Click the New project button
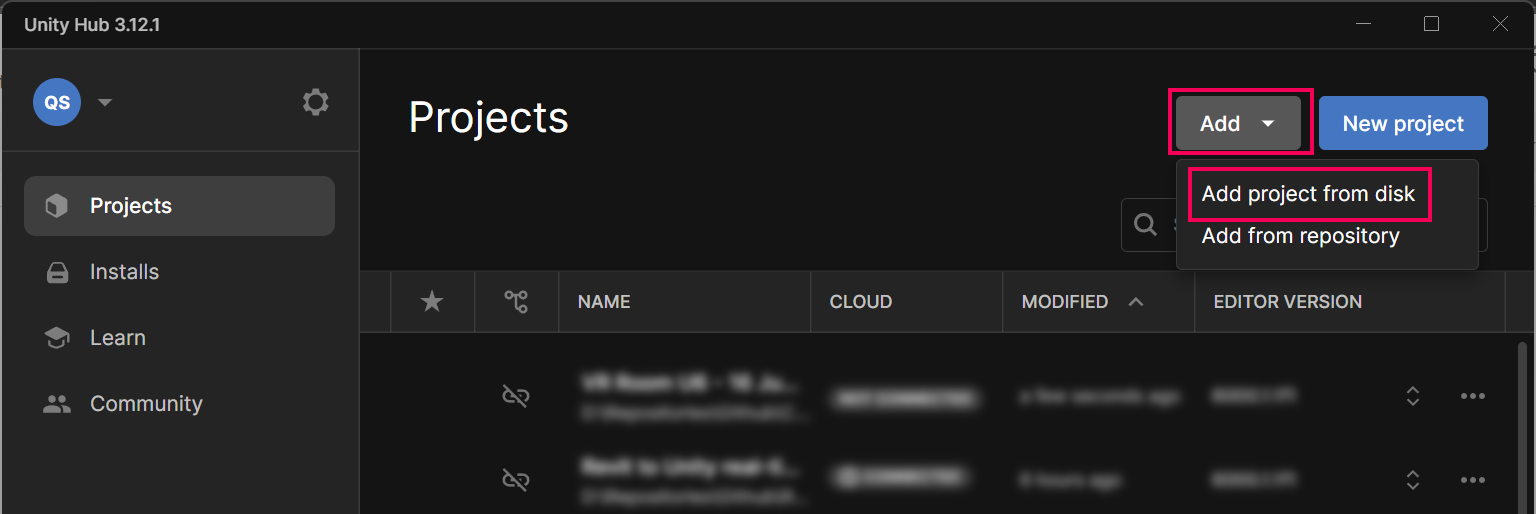The height and width of the screenshot is (514, 1536). click(1403, 124)
